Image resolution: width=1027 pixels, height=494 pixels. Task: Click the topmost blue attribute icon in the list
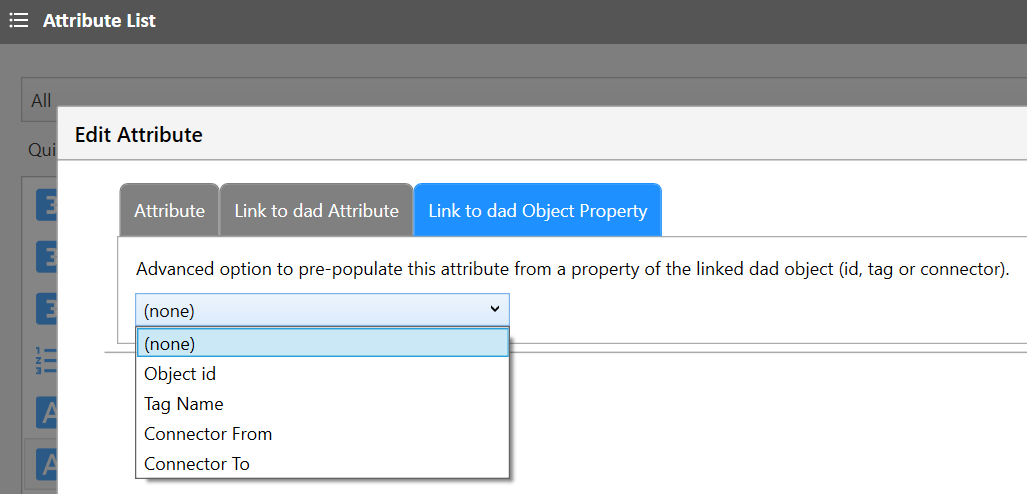[46, 206]
